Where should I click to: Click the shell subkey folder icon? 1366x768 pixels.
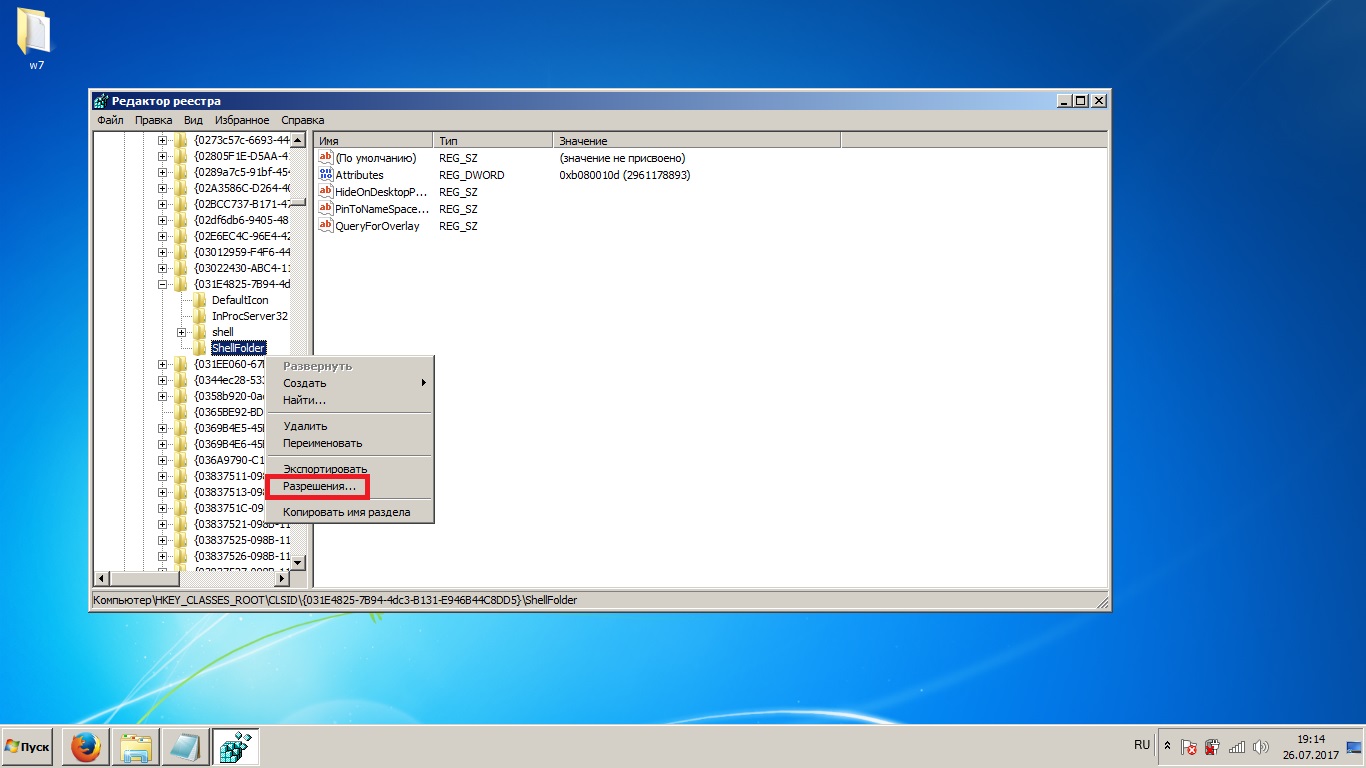(x=200, y=332)
